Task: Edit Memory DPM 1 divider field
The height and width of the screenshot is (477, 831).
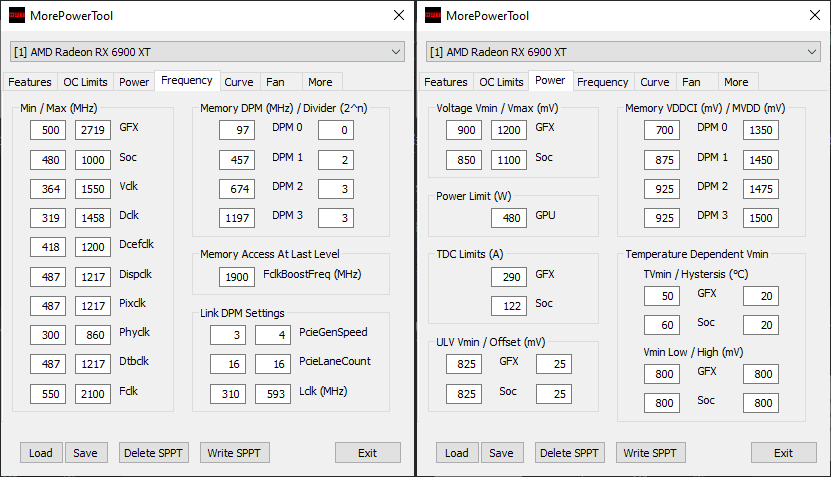Action: [x=336, y=160]
